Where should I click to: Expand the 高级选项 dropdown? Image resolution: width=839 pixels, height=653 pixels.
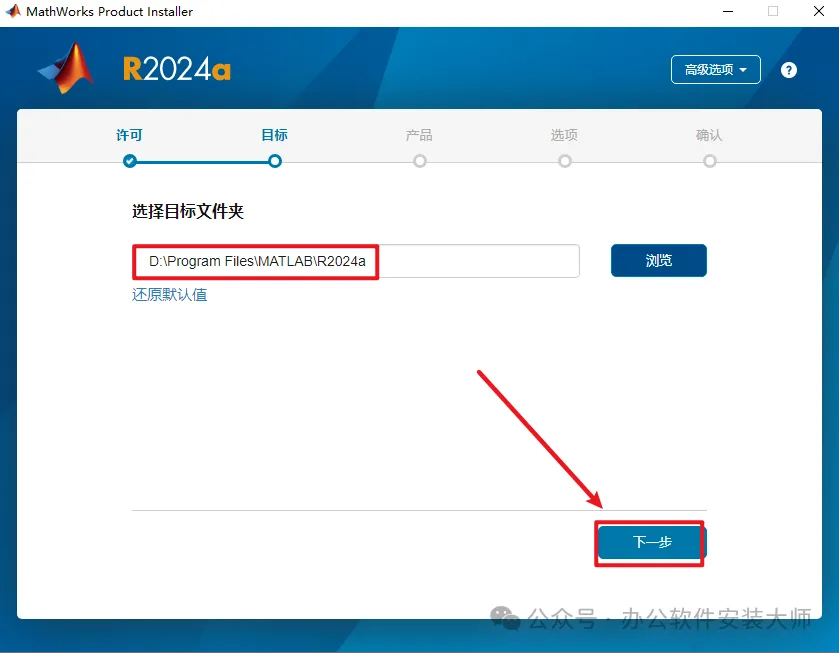(x=715, y=70)
